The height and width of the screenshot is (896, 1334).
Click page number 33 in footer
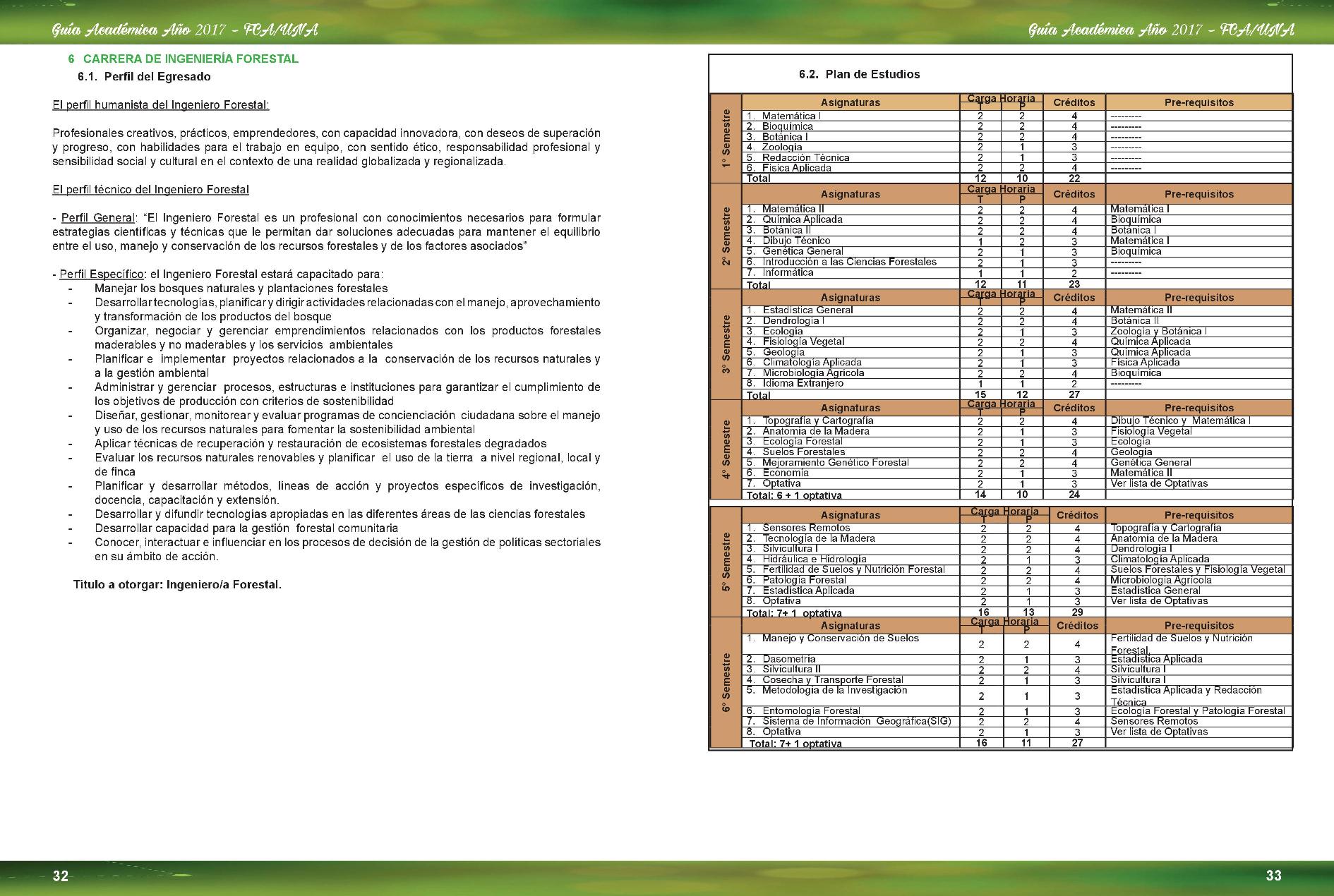(x=1273, y=876)
